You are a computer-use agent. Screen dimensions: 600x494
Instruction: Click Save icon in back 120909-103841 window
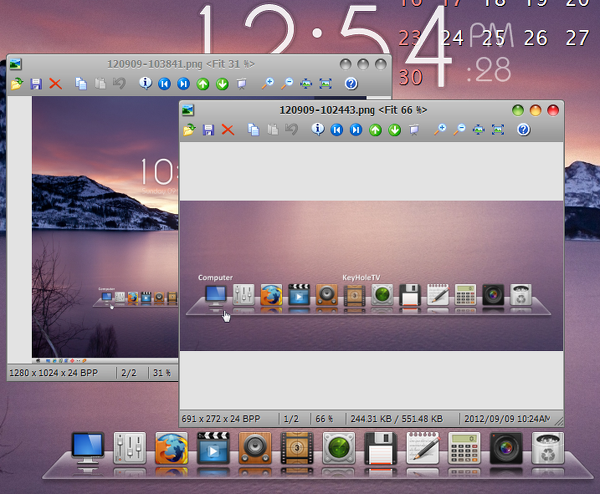(x=36, y=84)
